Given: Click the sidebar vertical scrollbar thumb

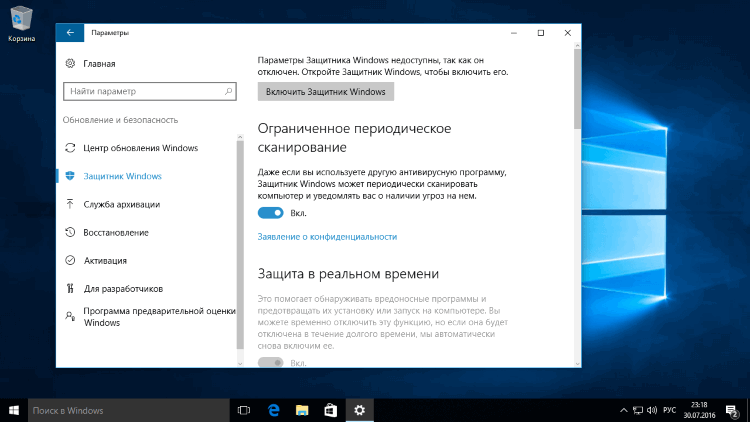Looking at the screenshot, I should (x=240, y=244).
